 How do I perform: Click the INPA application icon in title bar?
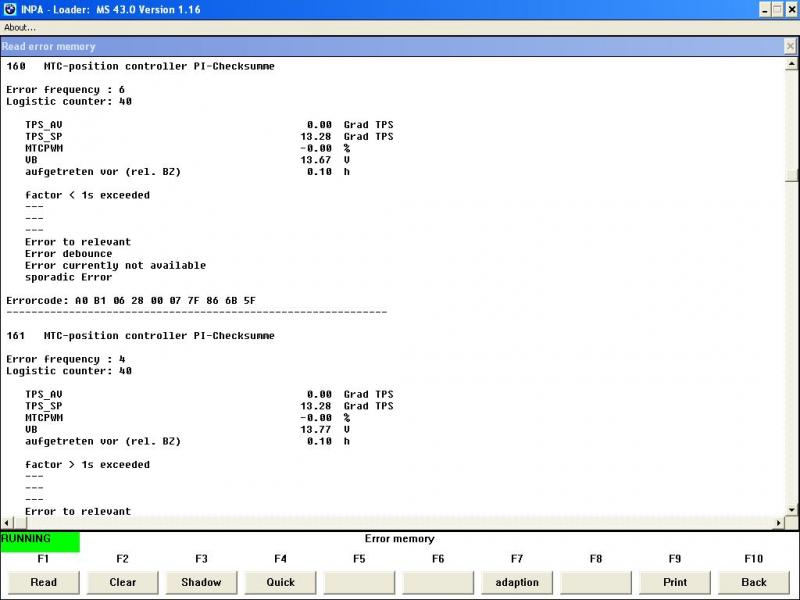(x=9, y=9)
